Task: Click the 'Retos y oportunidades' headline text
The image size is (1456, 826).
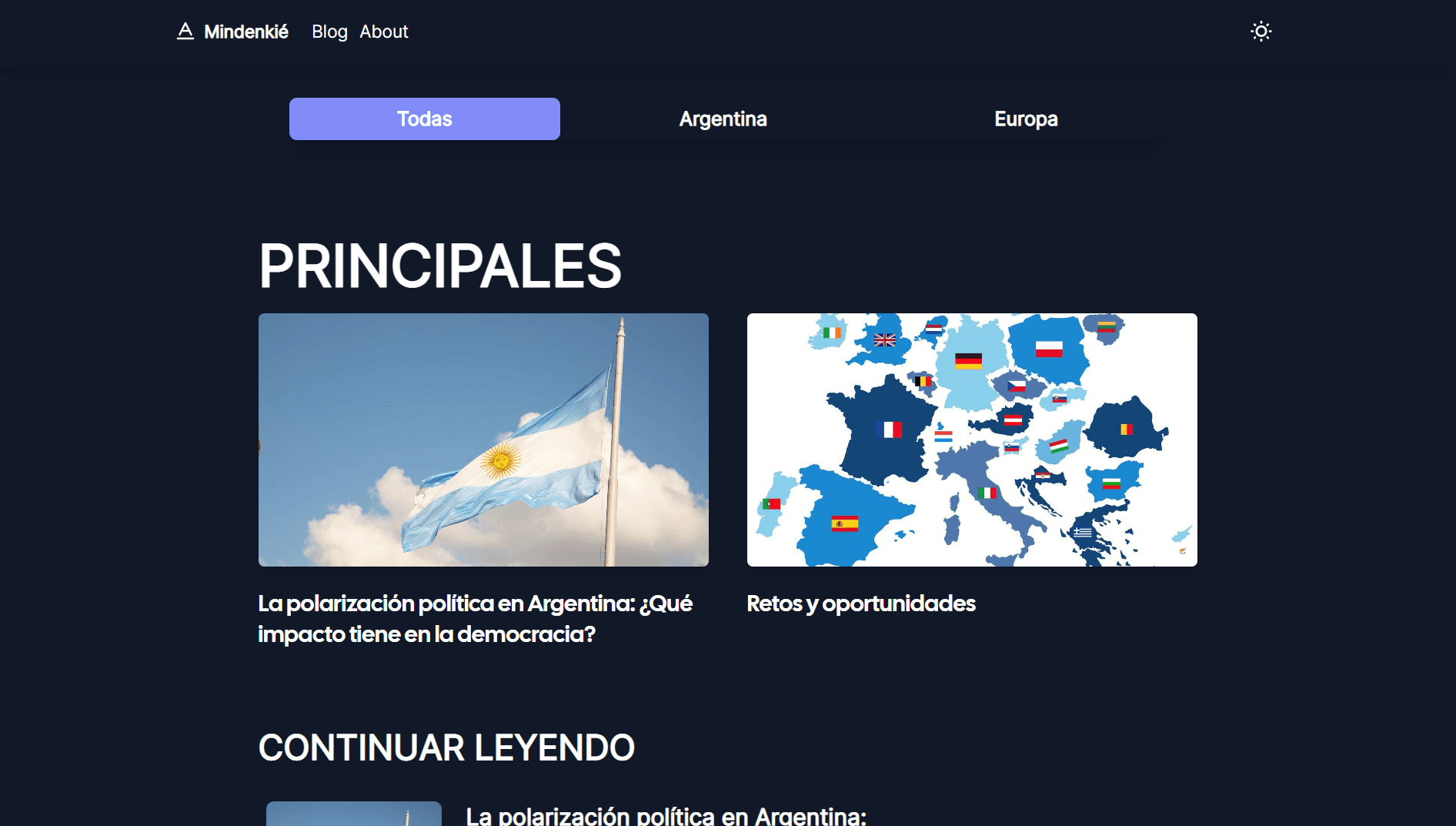Action: (x=861, y=604)
